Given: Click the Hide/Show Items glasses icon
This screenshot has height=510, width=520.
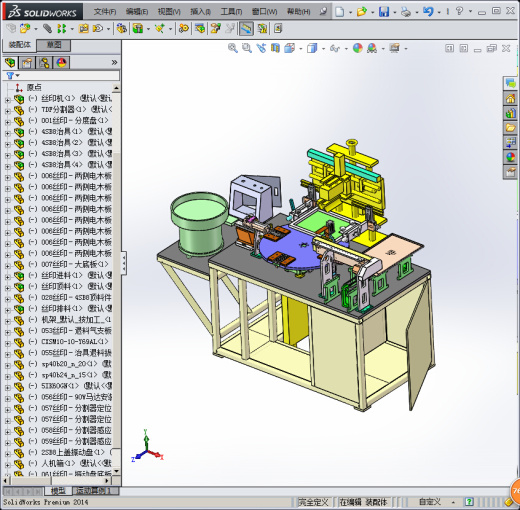Looking at the screenshot, I should click(x=335, y=49).
